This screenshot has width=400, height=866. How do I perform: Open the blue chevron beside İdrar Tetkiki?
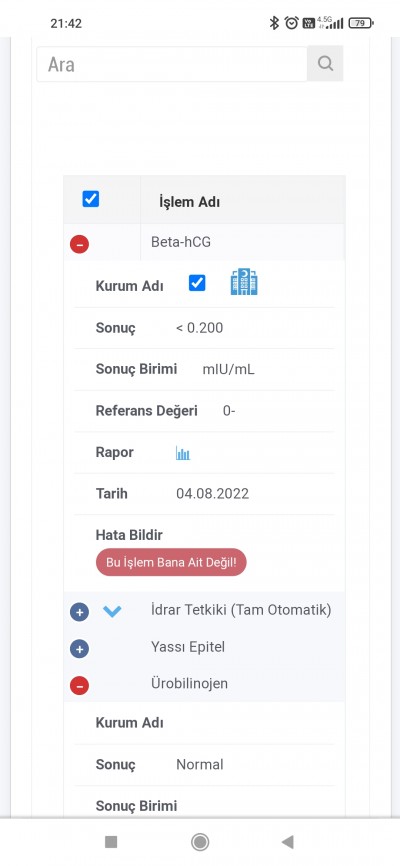tap(112, 611)
